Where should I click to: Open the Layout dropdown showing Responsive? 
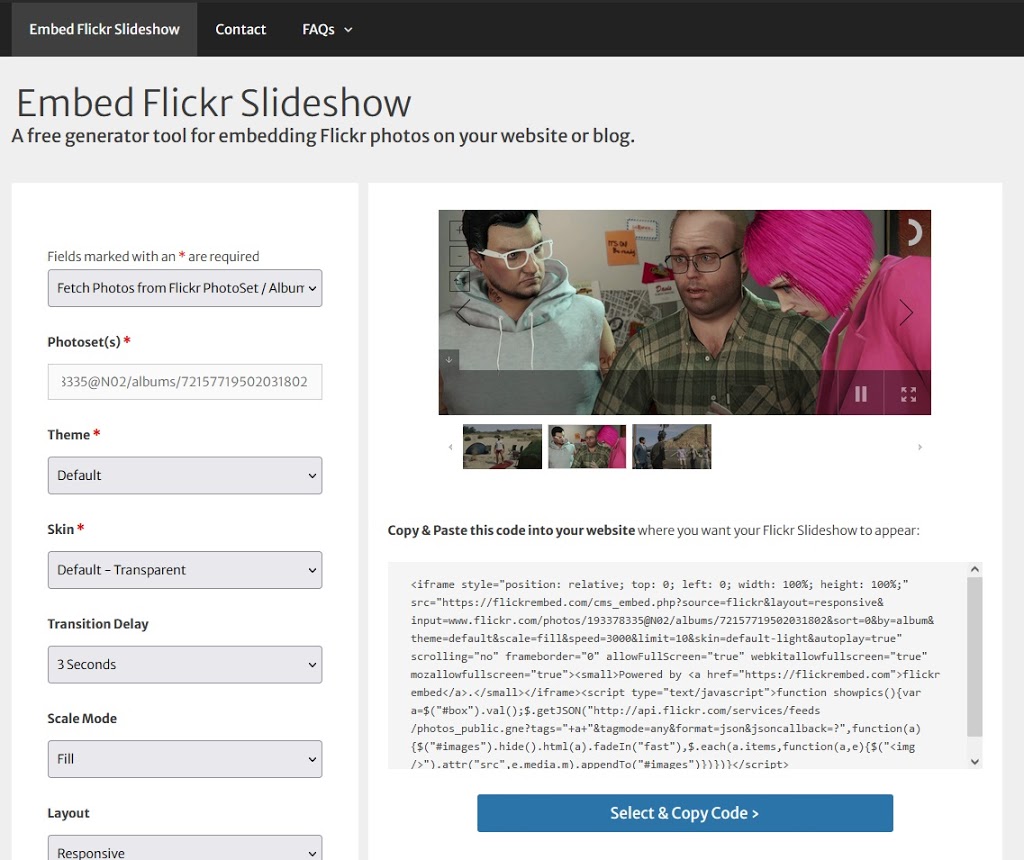tap(185, 848)
